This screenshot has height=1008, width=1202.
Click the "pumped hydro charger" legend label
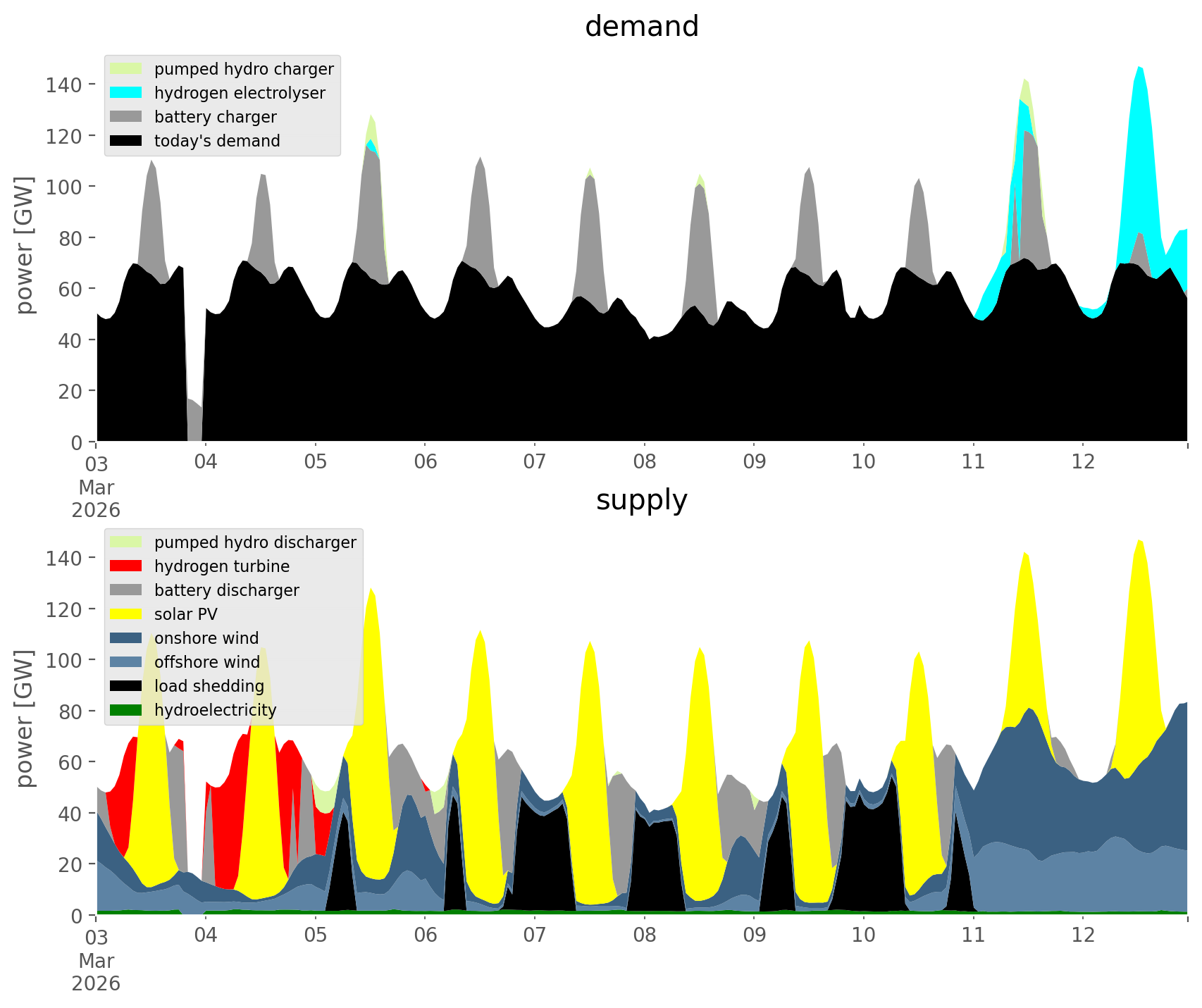244,69
